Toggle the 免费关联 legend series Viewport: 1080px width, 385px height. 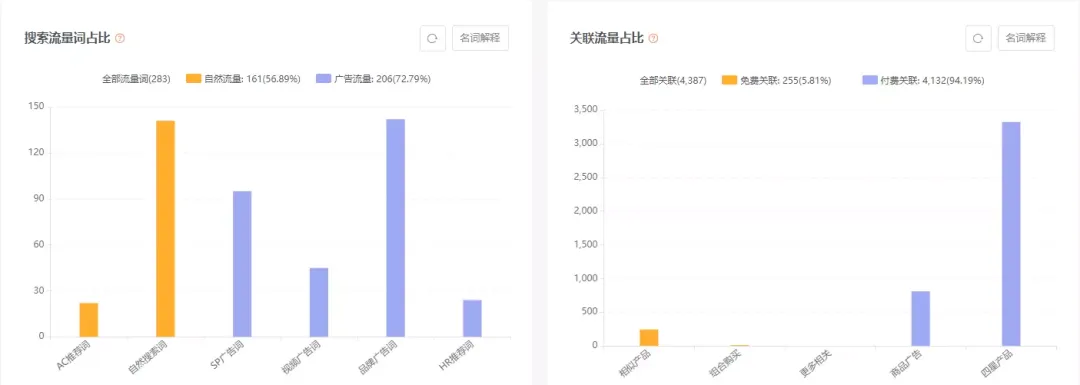click(776, 81)
